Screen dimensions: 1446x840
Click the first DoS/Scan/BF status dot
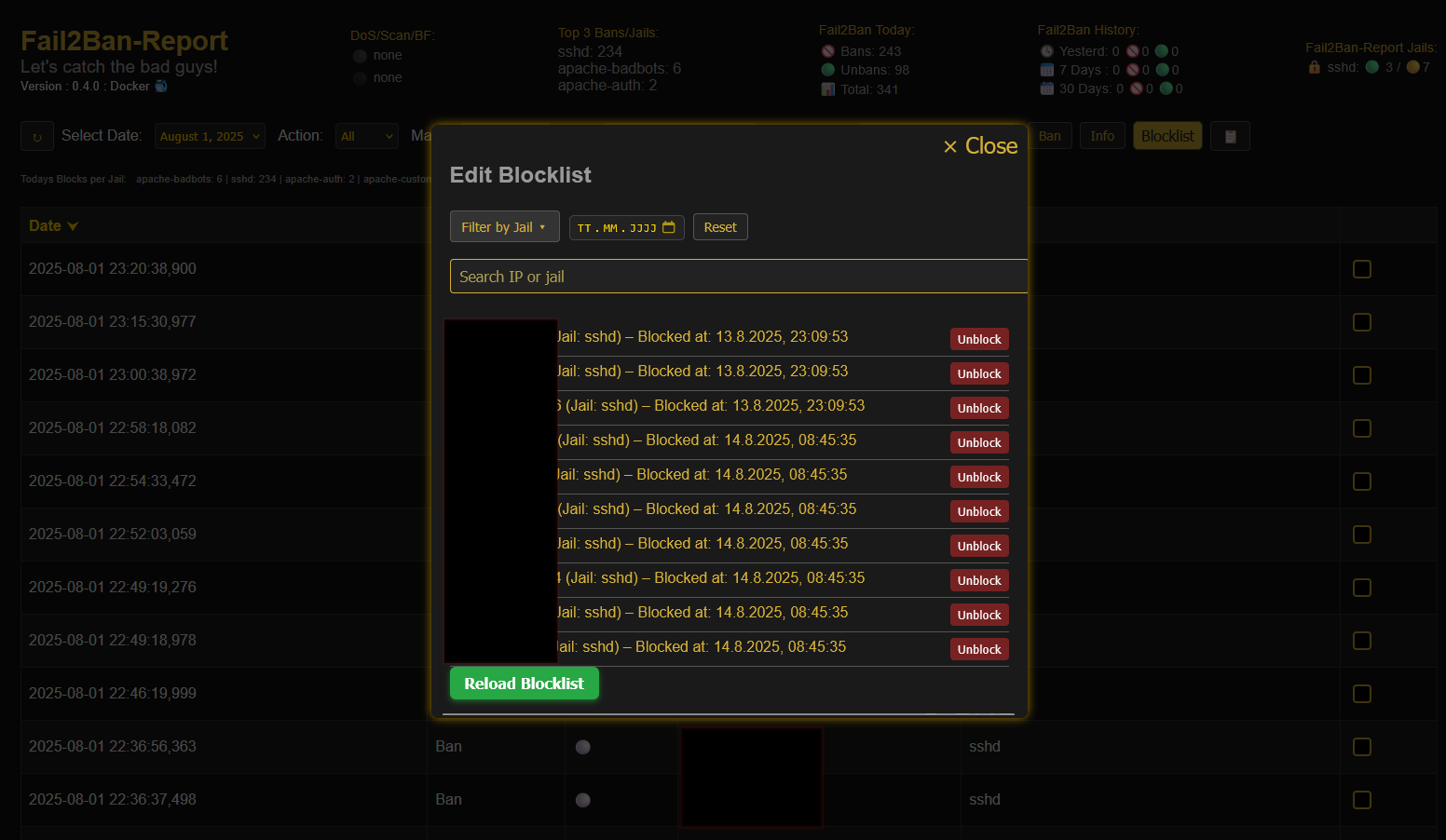(x=360, y=56)
